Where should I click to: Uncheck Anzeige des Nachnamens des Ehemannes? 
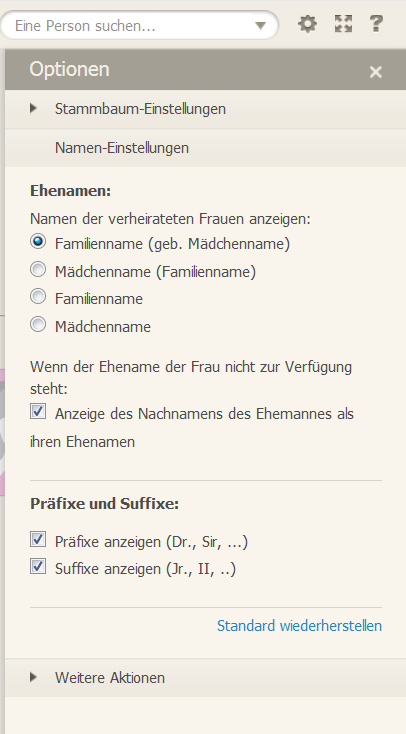pyautogui.click(x=38, y=411)
